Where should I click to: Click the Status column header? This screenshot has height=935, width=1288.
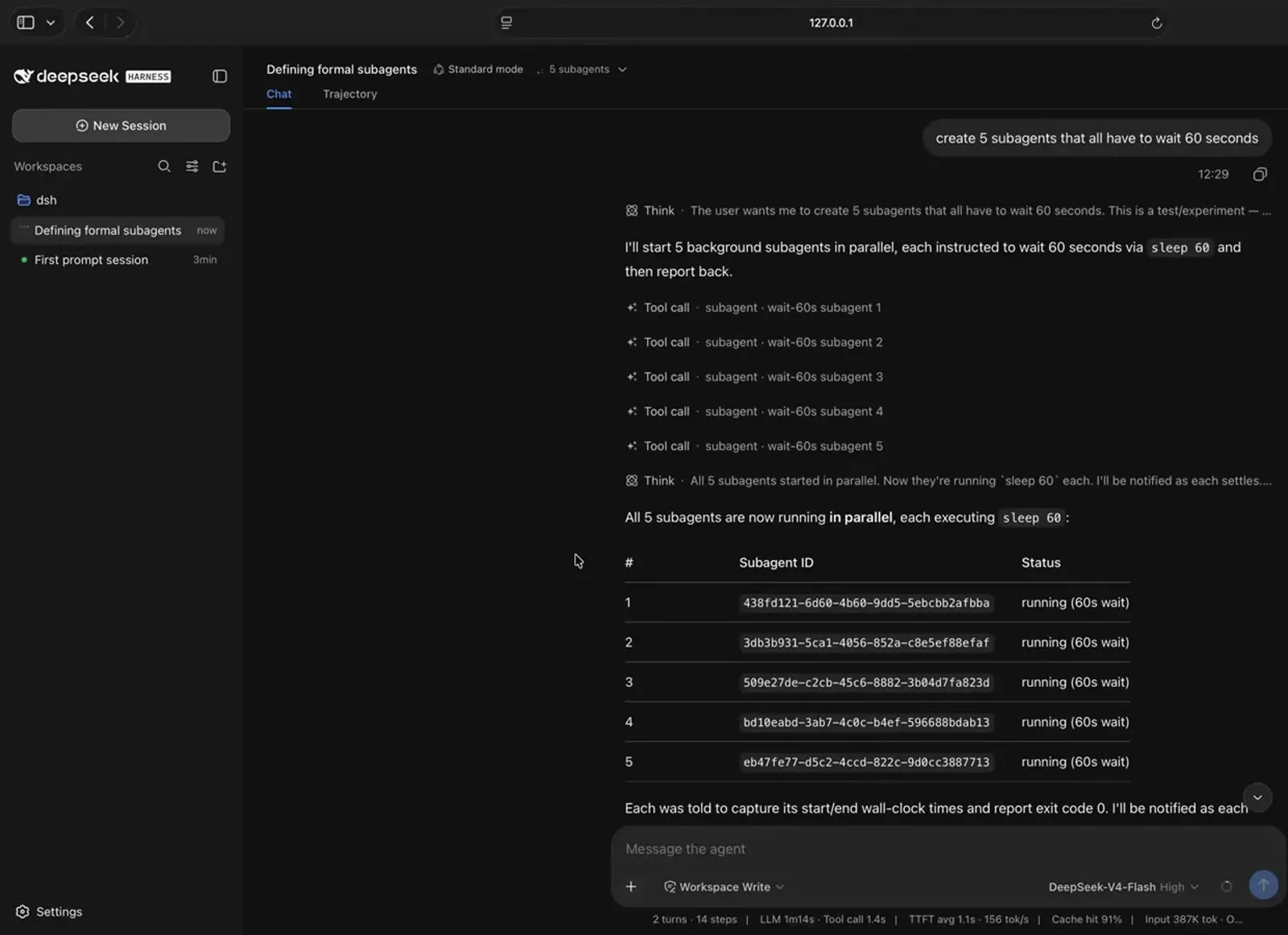(1041, 562)
